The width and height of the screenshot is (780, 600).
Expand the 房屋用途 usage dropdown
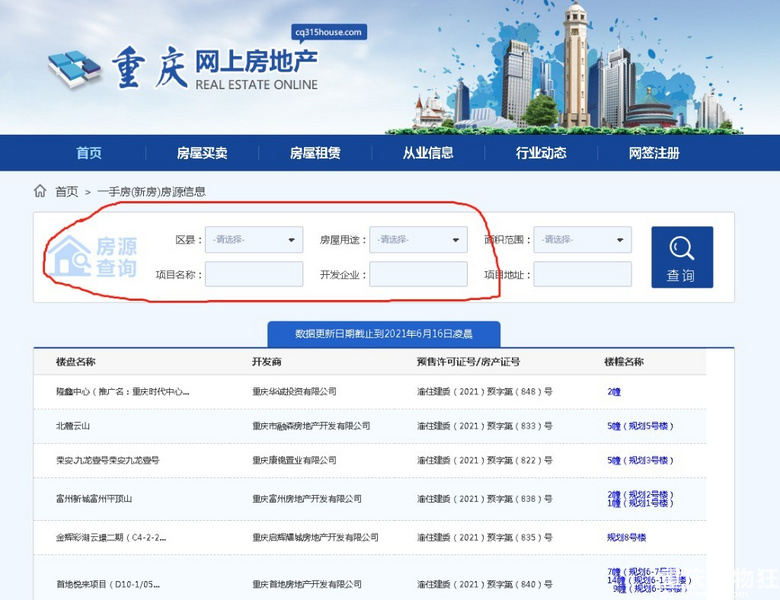coord(418,240)
